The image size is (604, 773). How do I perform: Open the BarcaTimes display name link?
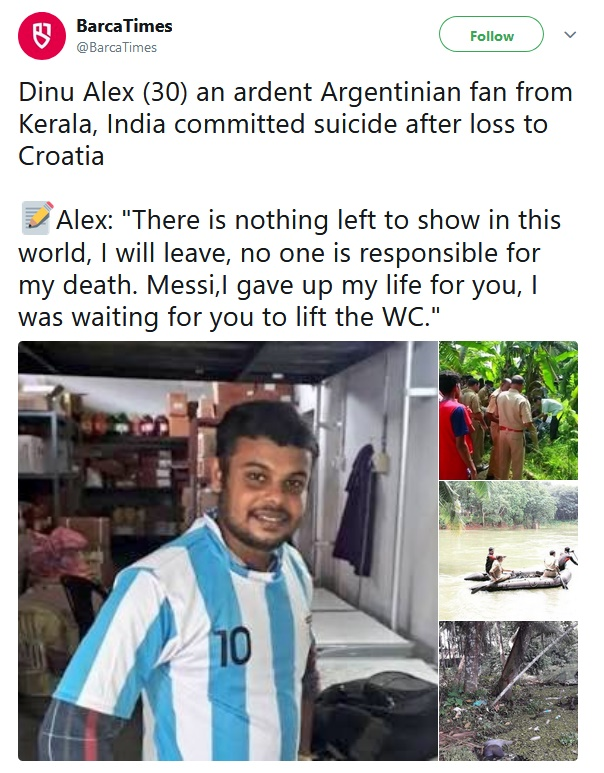point(124,26)
